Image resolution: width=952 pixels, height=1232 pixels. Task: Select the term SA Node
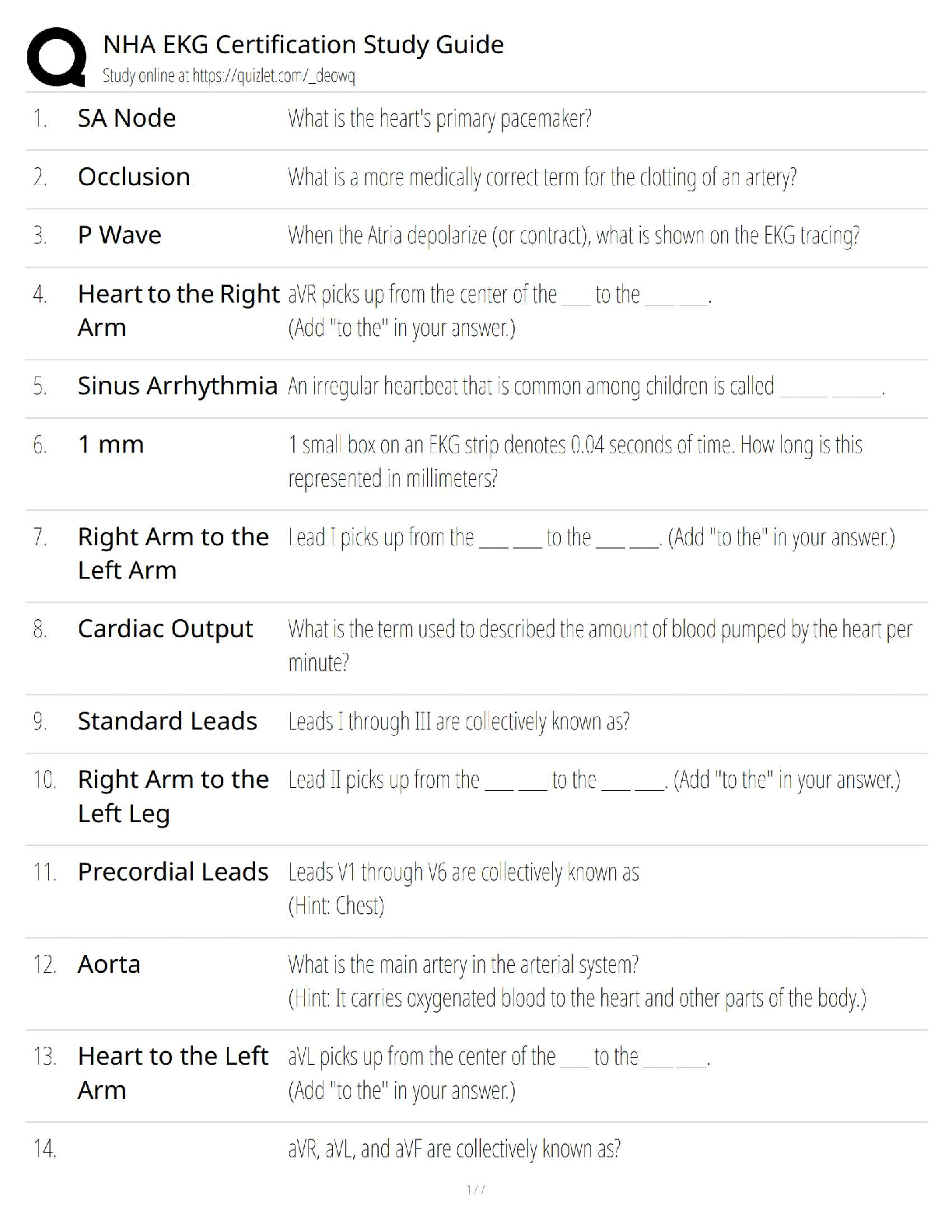tap(127, 118)
